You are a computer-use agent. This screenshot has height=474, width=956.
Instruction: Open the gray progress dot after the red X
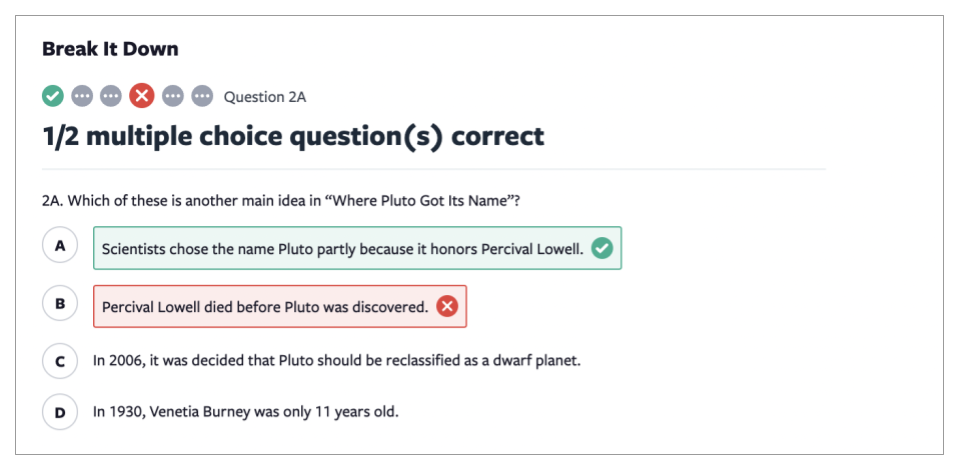(173, 96)
